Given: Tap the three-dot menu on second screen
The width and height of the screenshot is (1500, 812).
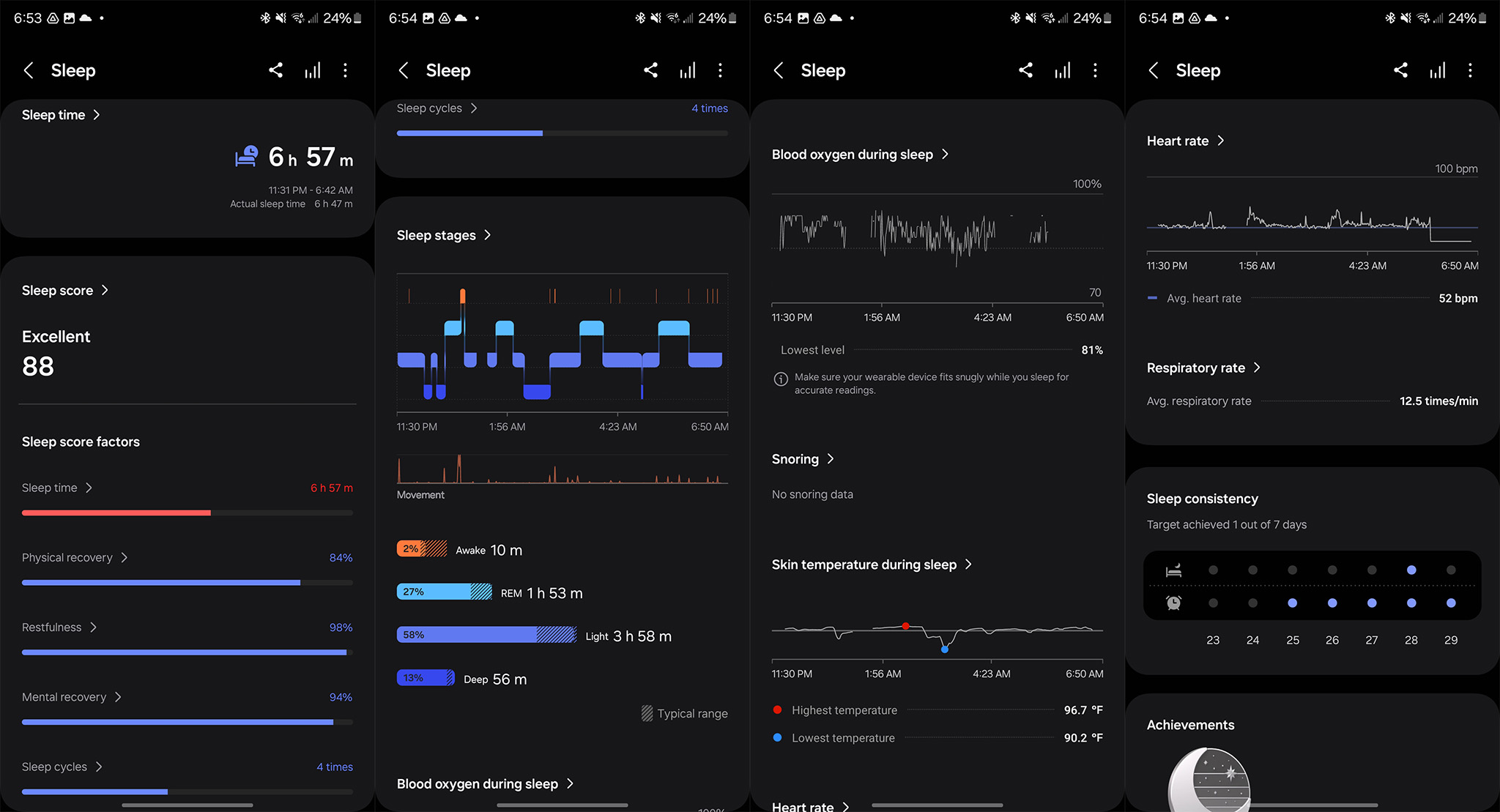Looking at the screenshot, I should pos(722,70).
